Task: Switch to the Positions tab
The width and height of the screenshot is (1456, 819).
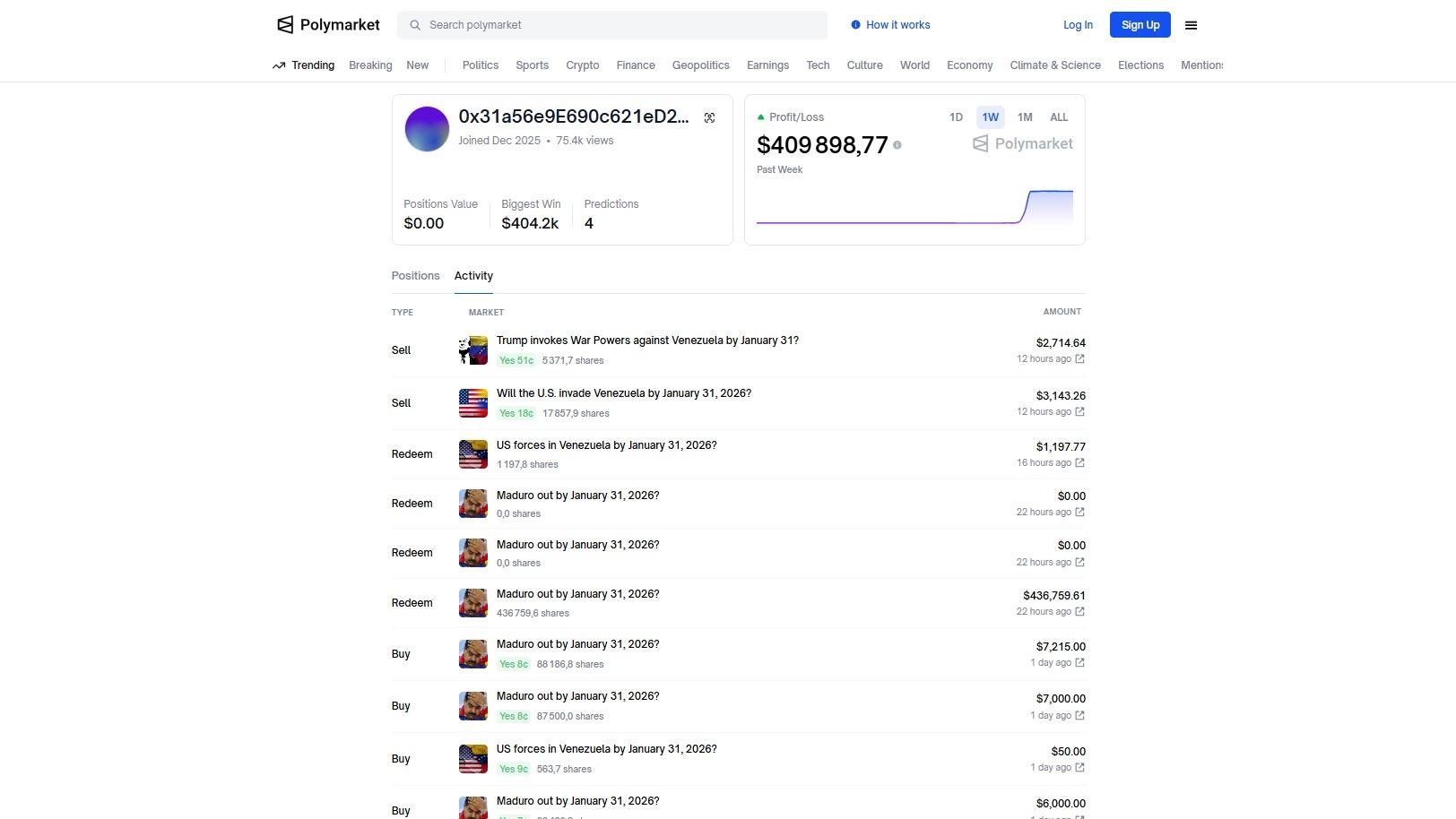Action: 415,276
